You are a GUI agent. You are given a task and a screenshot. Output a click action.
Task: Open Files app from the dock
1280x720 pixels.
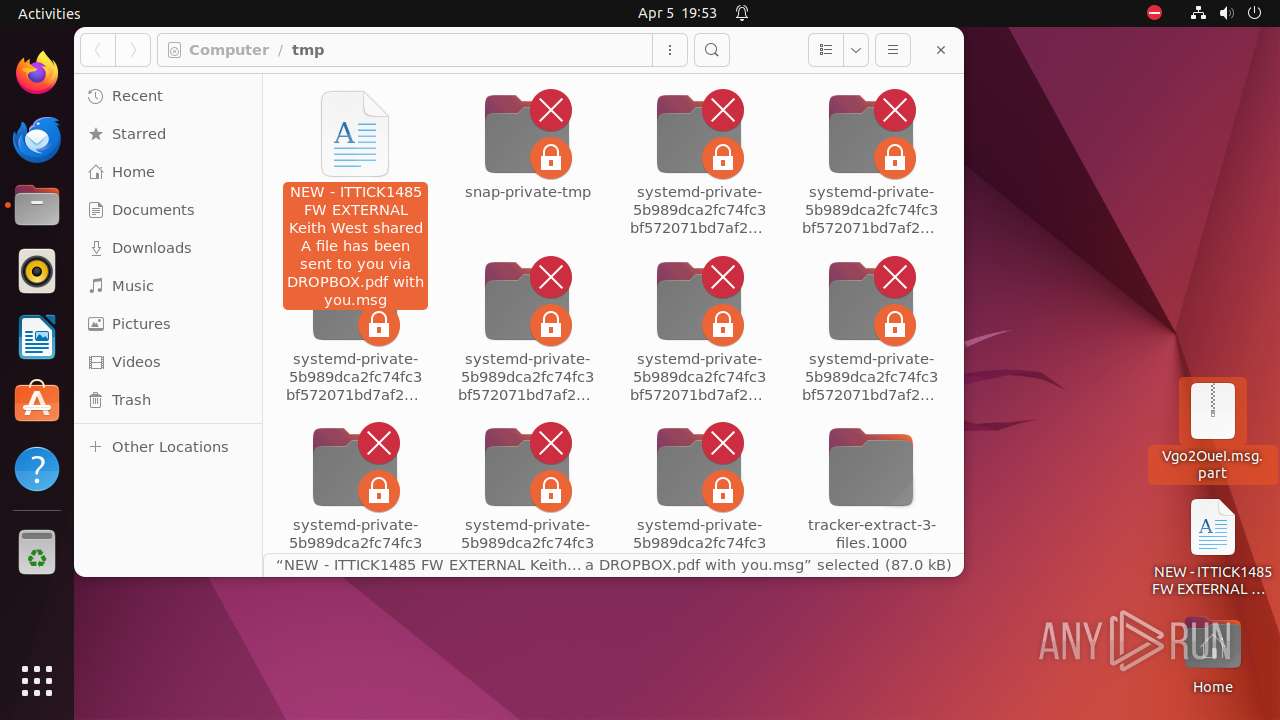pos(37,205)
